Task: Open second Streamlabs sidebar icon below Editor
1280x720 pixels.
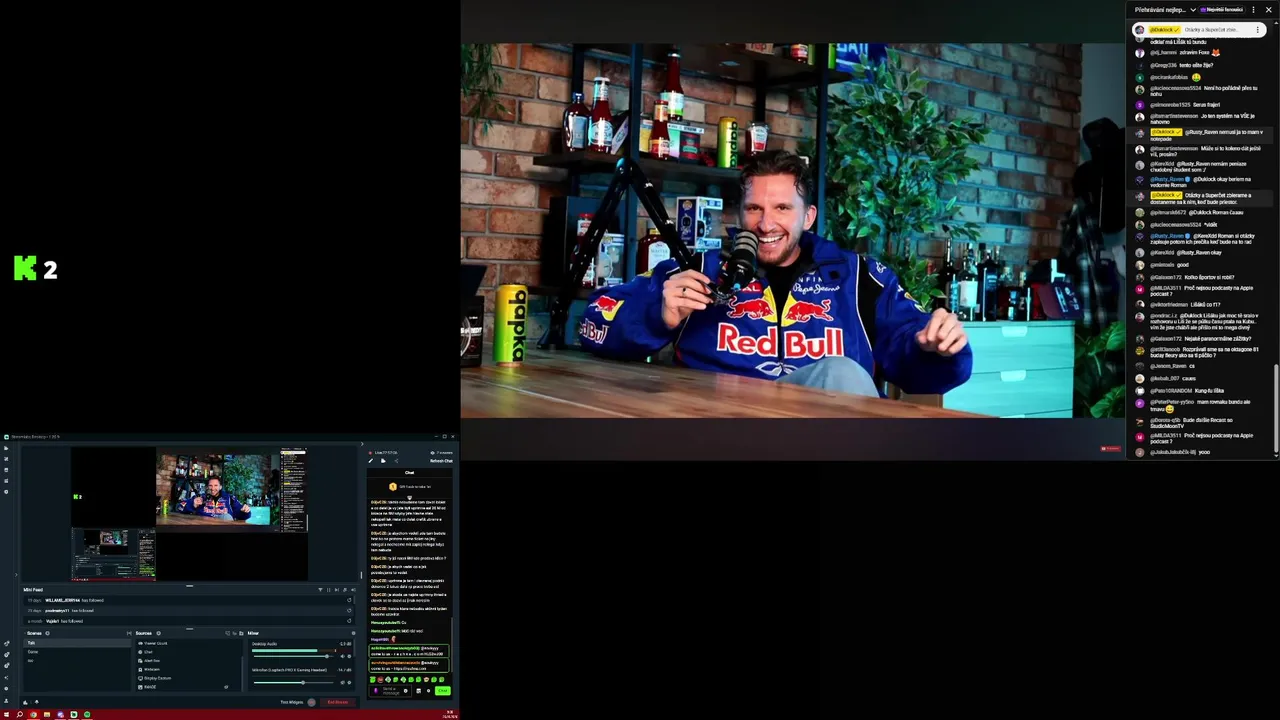Action: (x=6, y=459)
